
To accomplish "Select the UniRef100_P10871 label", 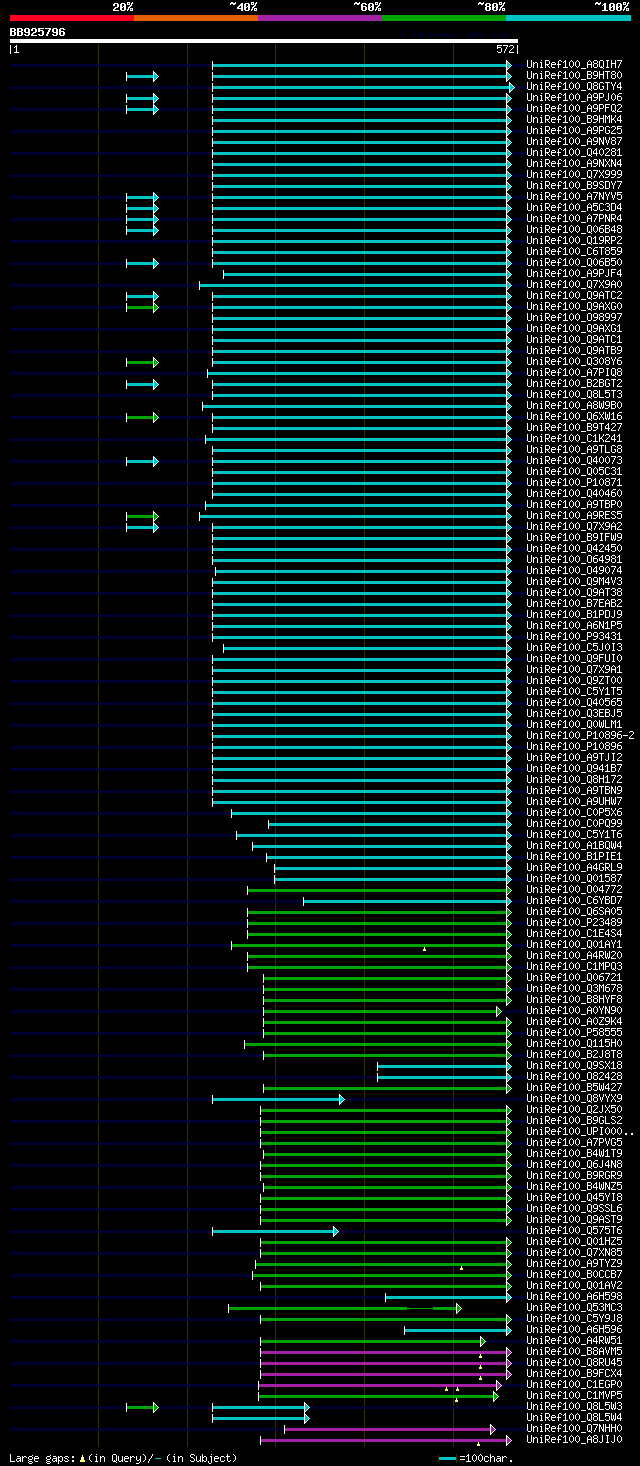I will click(574, 483).
